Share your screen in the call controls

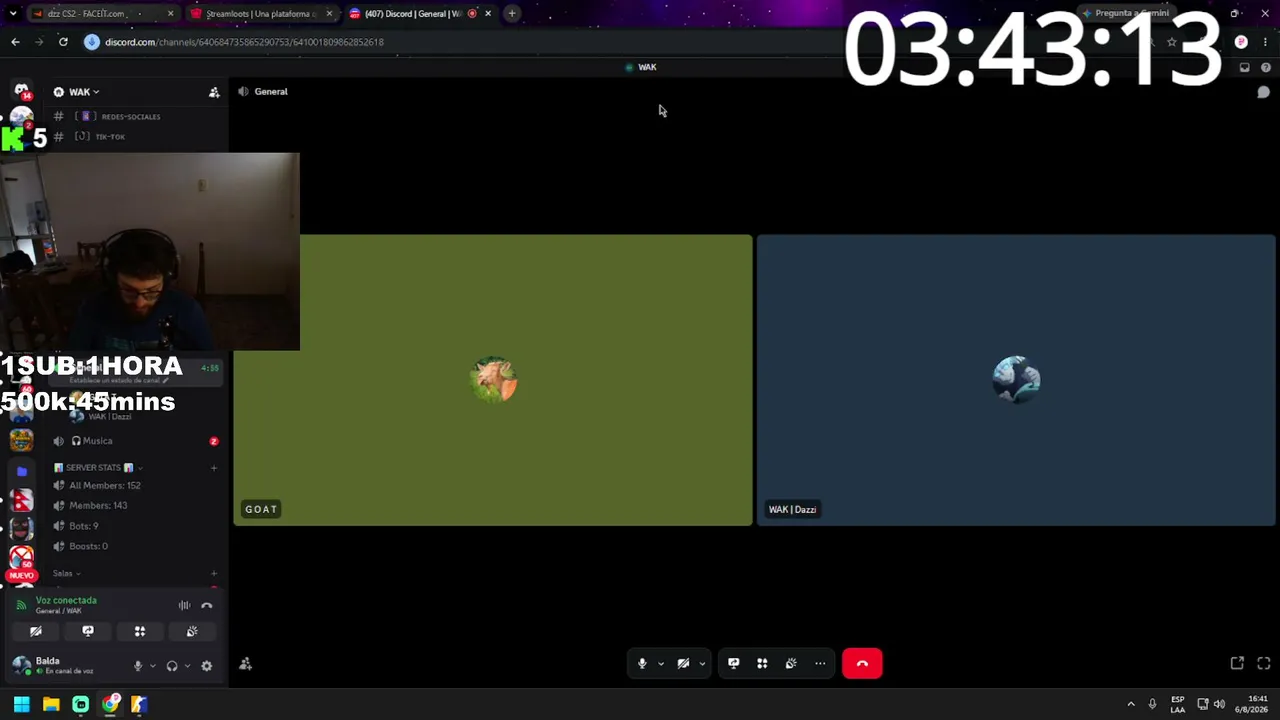click(734, 663)
